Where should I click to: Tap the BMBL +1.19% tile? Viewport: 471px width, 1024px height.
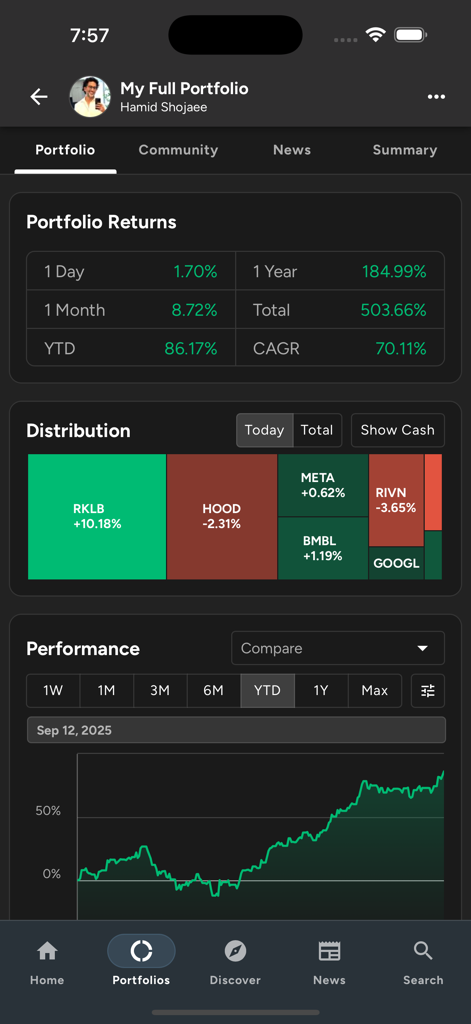coord(323,549)
